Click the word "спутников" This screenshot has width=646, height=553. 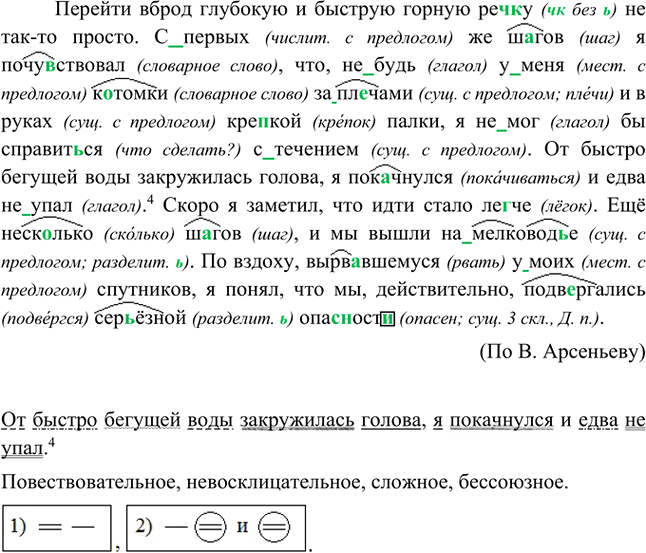click(146, 291)
